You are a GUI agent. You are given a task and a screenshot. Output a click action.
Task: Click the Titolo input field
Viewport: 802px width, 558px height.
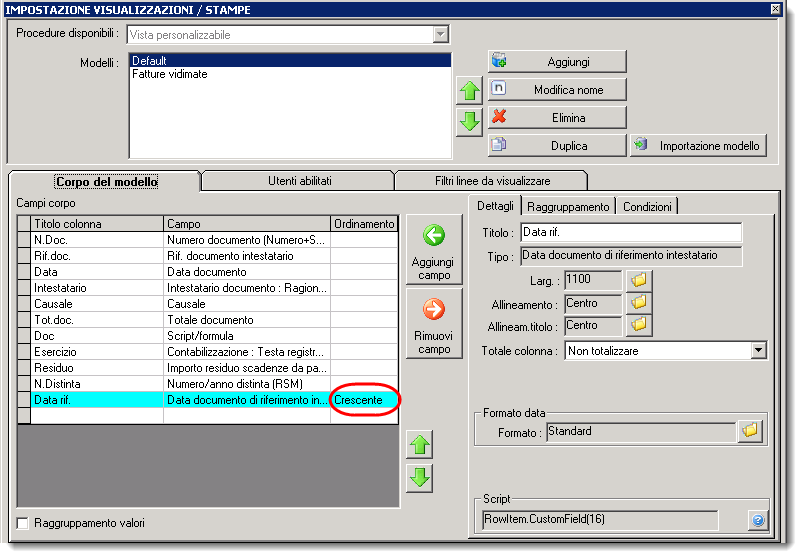pos(631,232)
